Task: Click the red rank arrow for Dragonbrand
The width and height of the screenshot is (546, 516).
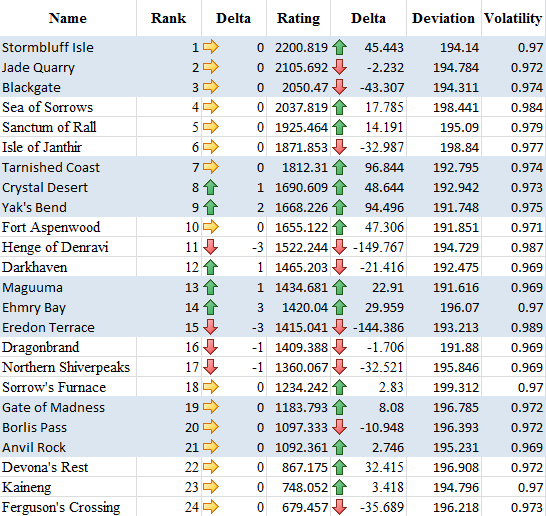Action: click(210, 347)
